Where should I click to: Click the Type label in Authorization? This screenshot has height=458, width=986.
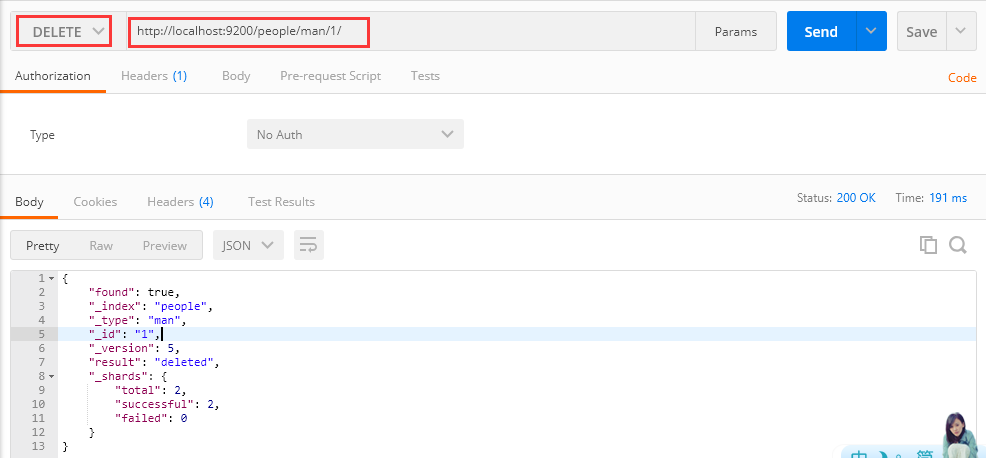(42, 135)
